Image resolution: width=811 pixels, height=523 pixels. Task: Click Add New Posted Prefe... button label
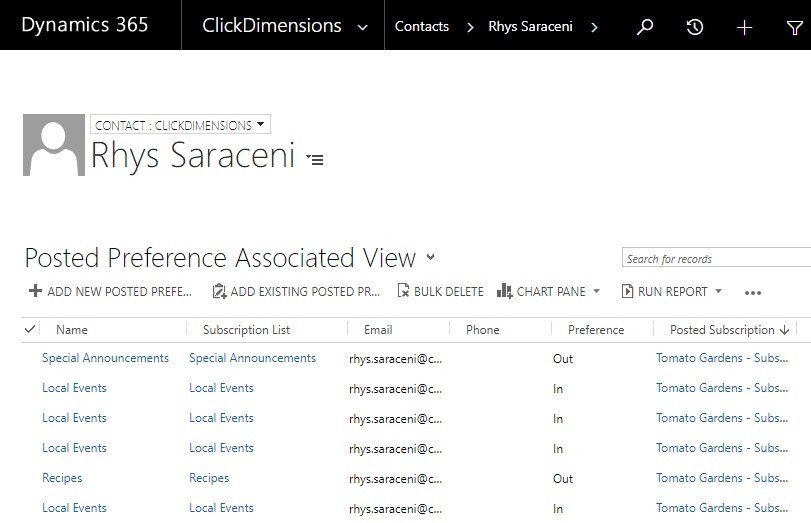[119, 292]
